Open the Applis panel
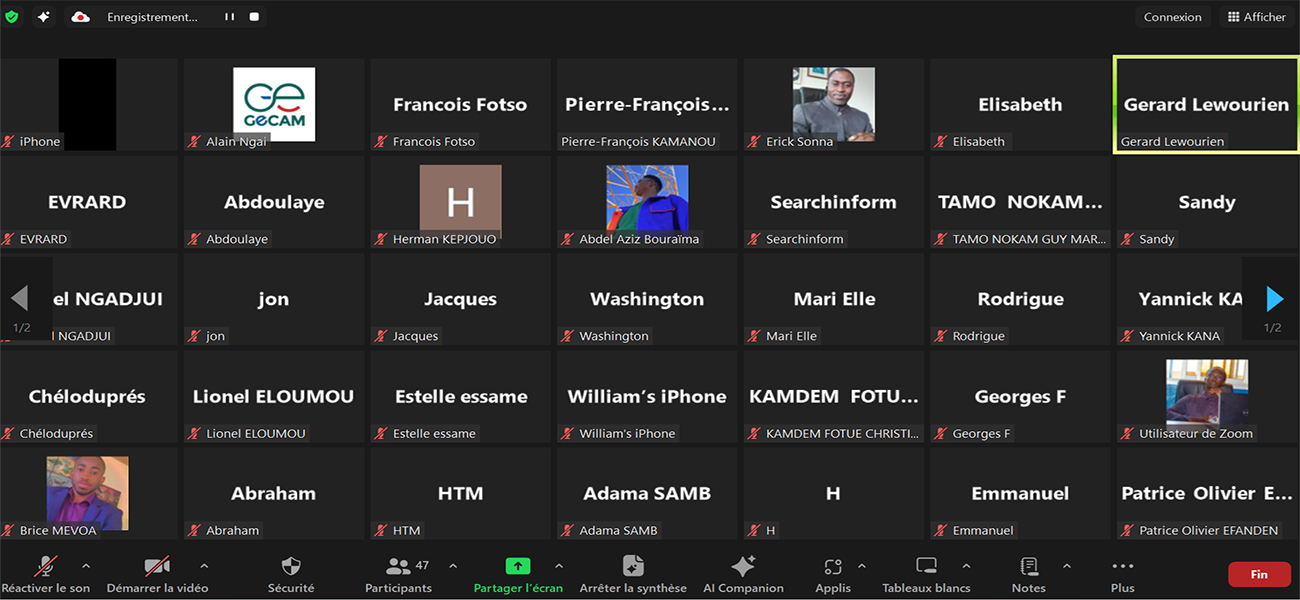1300x600 pixels. [x=832, y=573]
